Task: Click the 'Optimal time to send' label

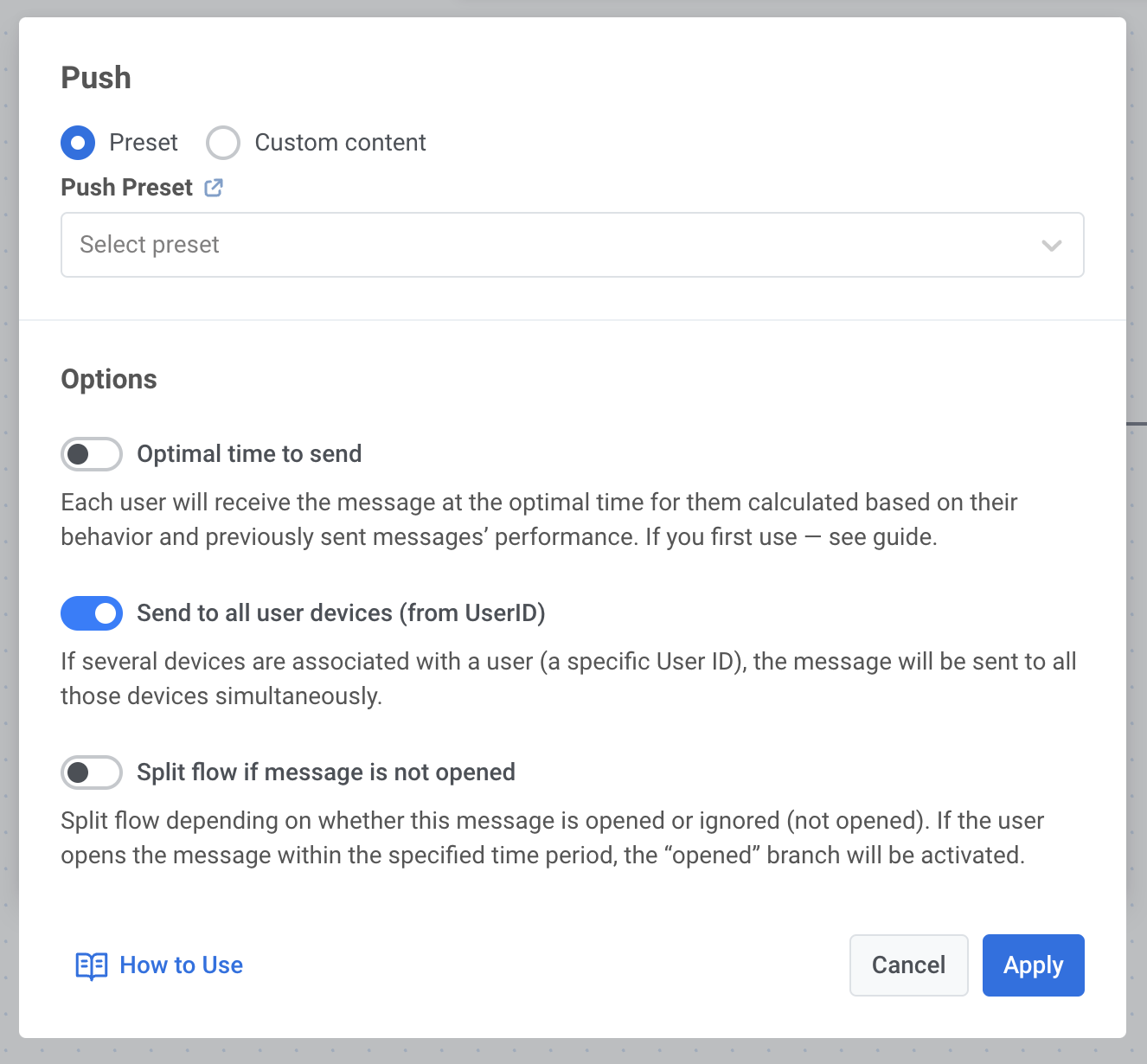Action: (x=249, y=454)
